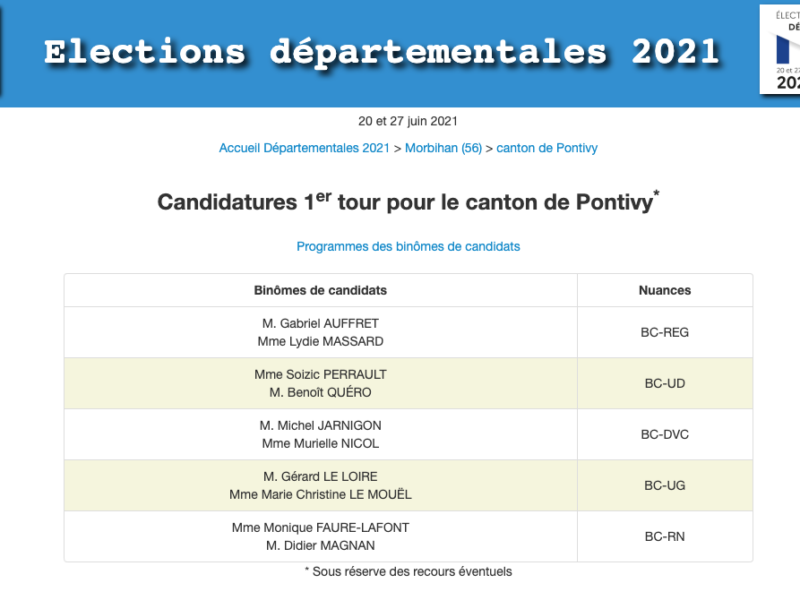Screen dimensions: 800x600
Task: Click the Candidatures 1er tour page heading
Action: 408,201
